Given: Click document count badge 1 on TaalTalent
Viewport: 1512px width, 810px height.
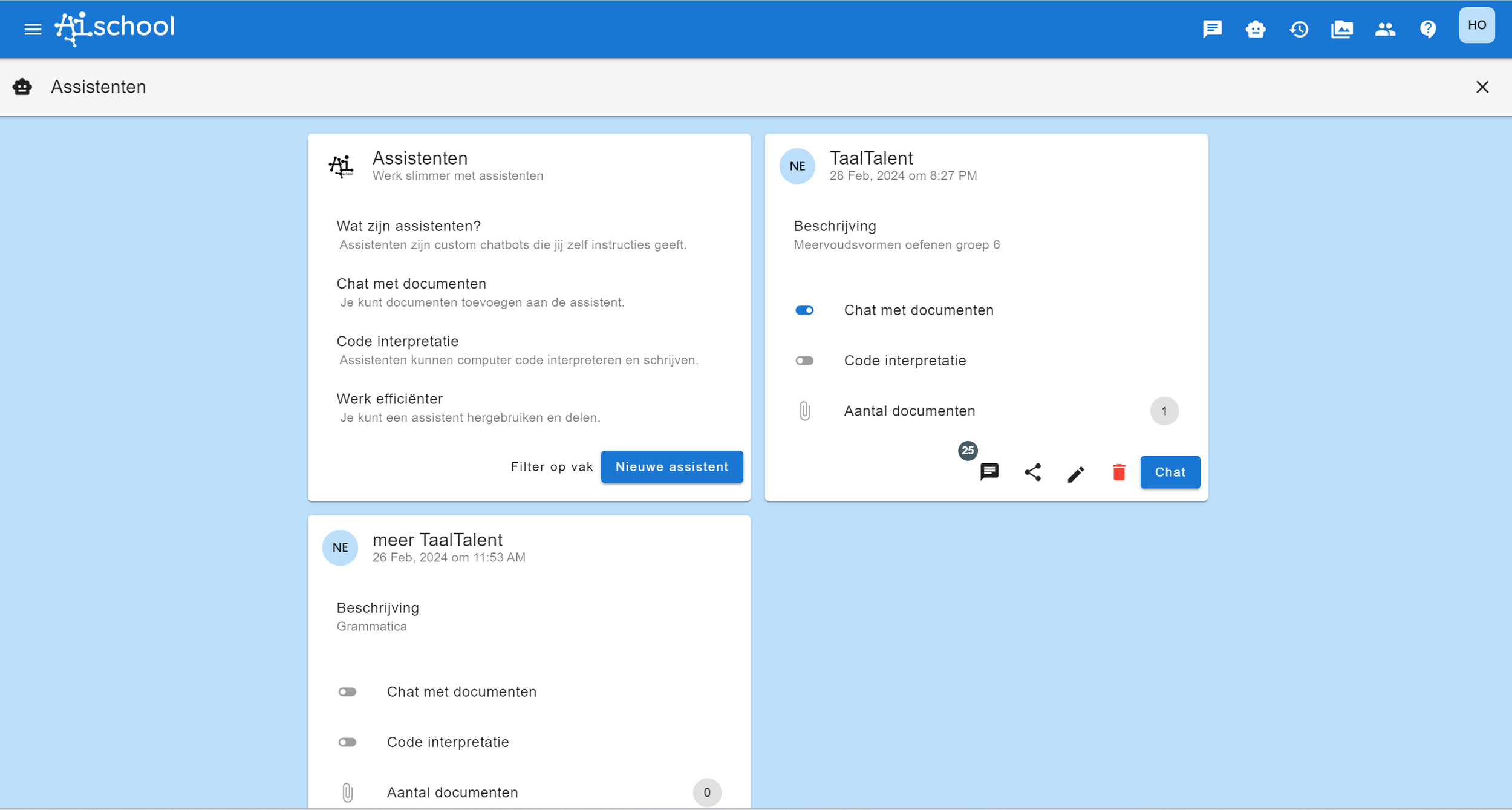Looking at the screenshot, I should click(1164, 411).
